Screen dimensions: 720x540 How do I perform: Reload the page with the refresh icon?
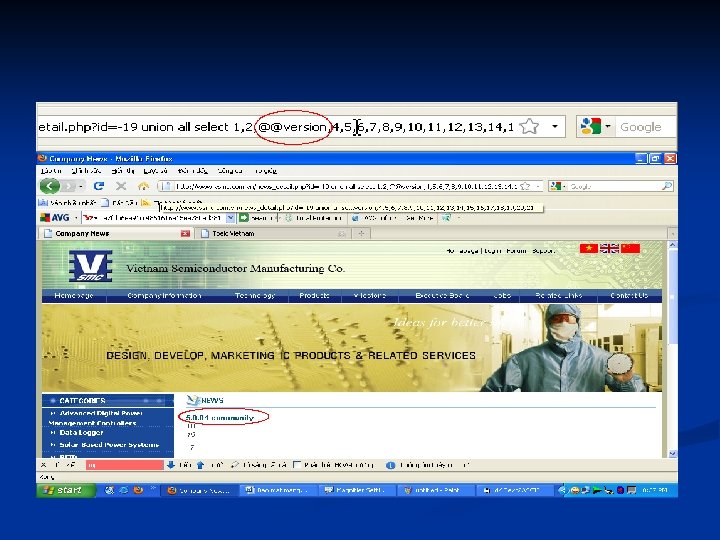point(98,186)
